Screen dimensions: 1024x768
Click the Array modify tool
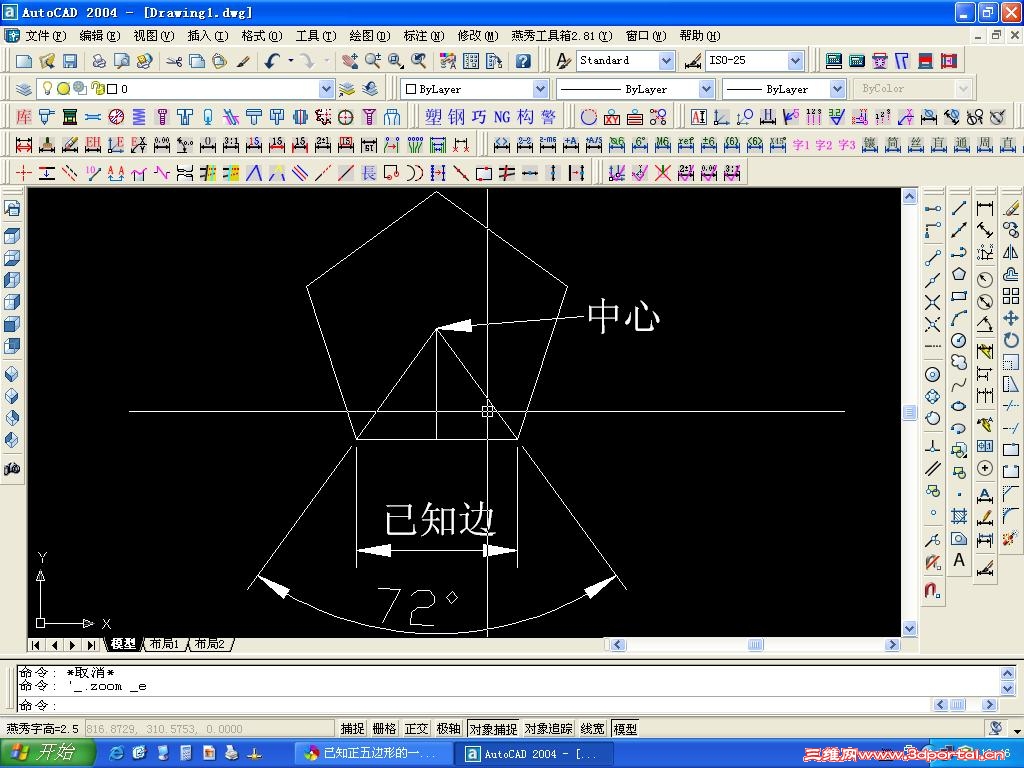(x=1011, y=296)
